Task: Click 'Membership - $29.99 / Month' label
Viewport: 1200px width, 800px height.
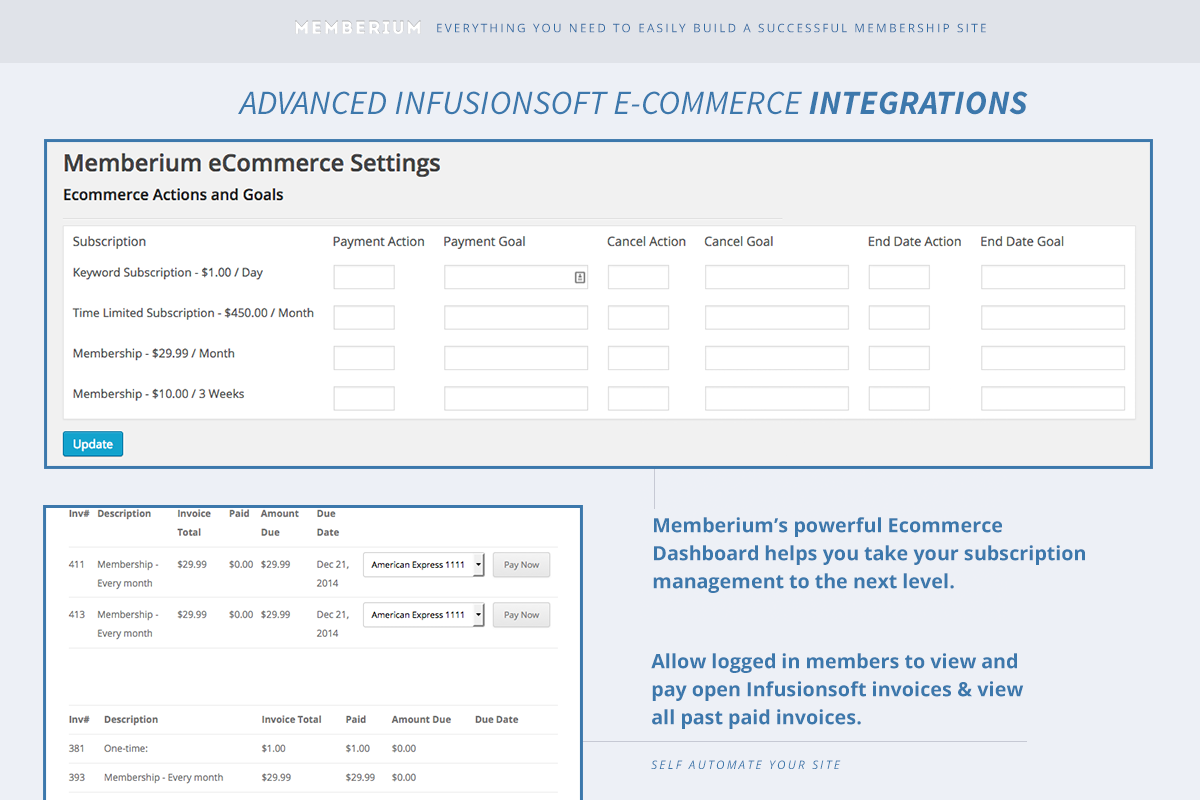Action: (154, 353)
